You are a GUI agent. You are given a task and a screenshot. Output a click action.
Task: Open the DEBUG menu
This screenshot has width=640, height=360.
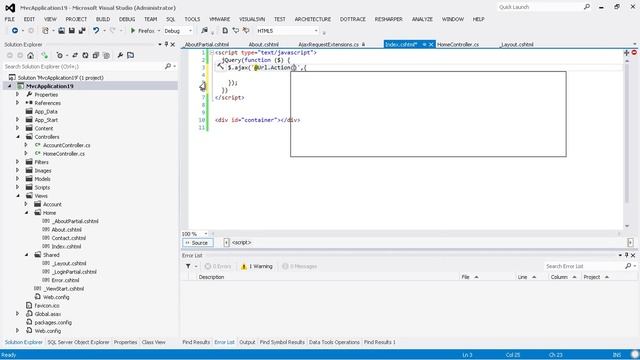pyautogui.click(x=127, y=19)
